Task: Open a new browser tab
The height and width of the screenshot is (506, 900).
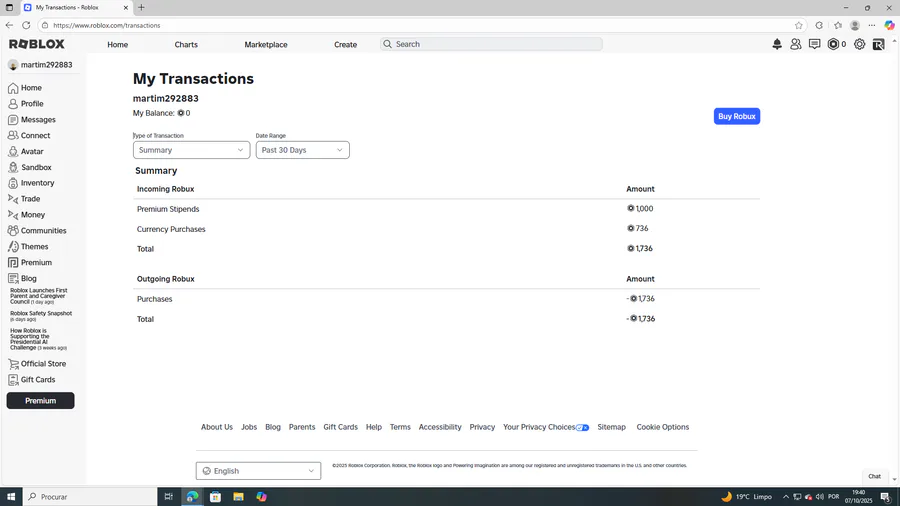Action: pyautogui.click(x=141, y=7)
